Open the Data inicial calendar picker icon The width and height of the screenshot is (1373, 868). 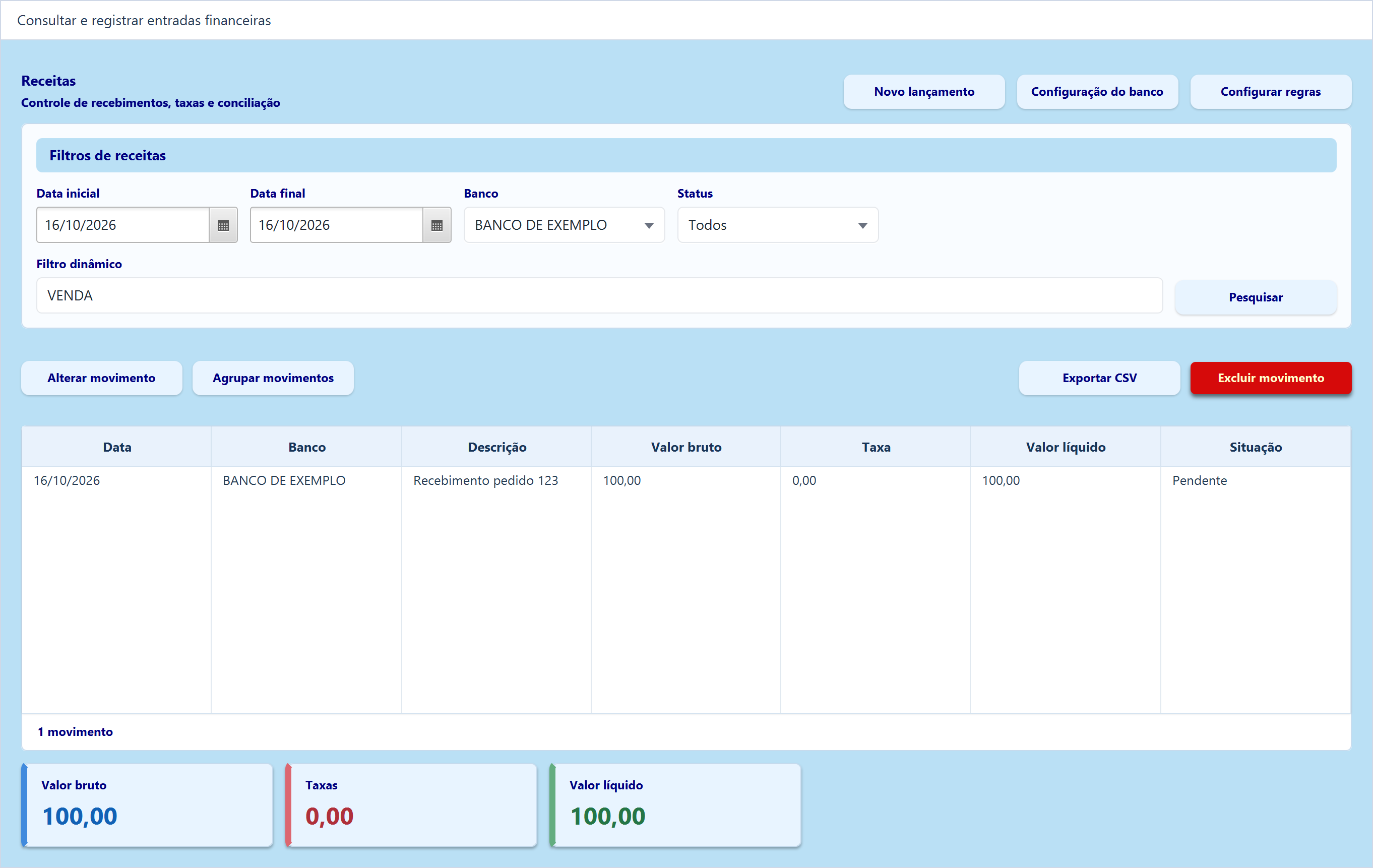[223, 225]
